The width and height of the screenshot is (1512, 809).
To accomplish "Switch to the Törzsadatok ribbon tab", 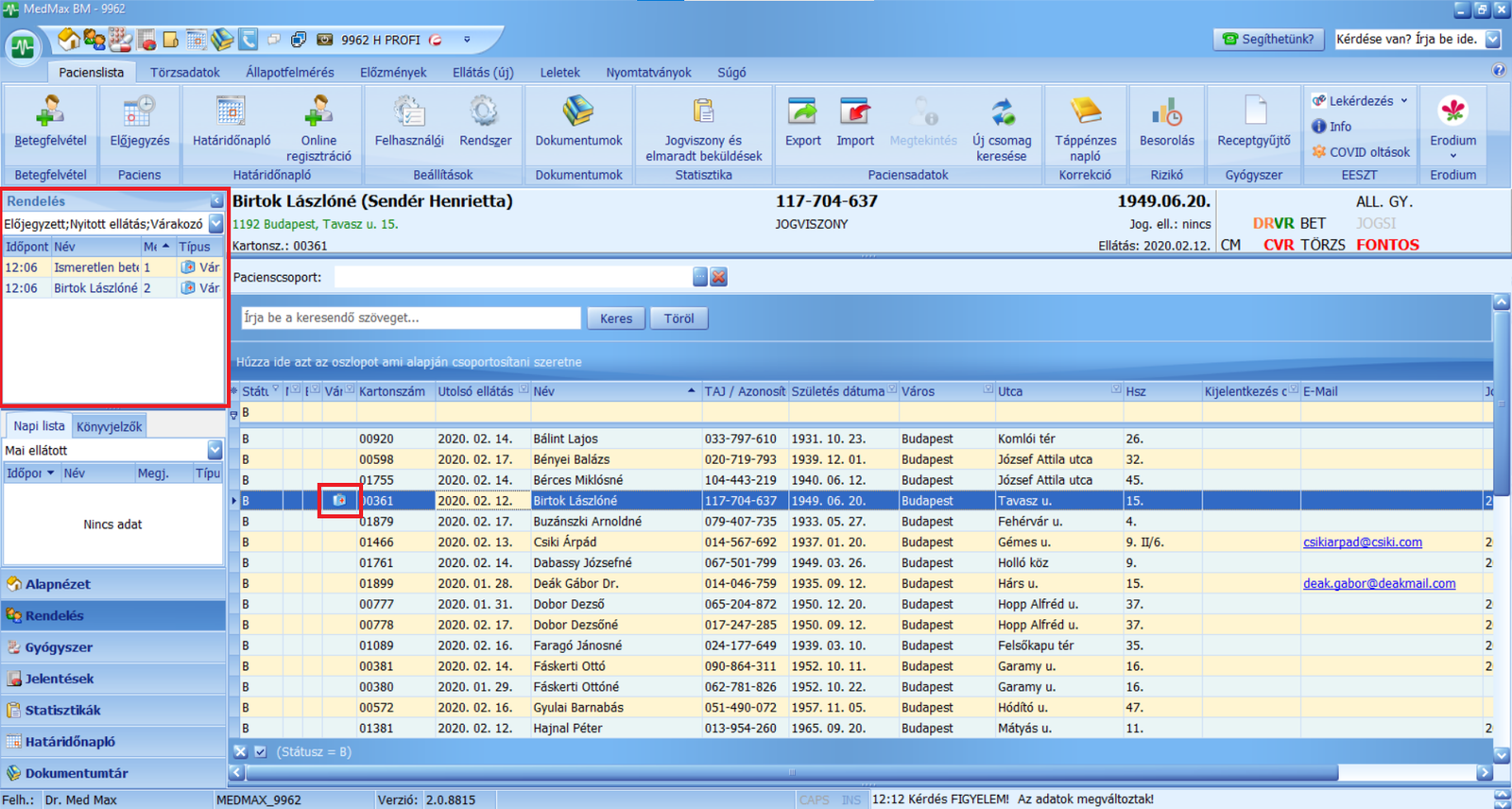I will pyautogui.click(x=184, y=73).
